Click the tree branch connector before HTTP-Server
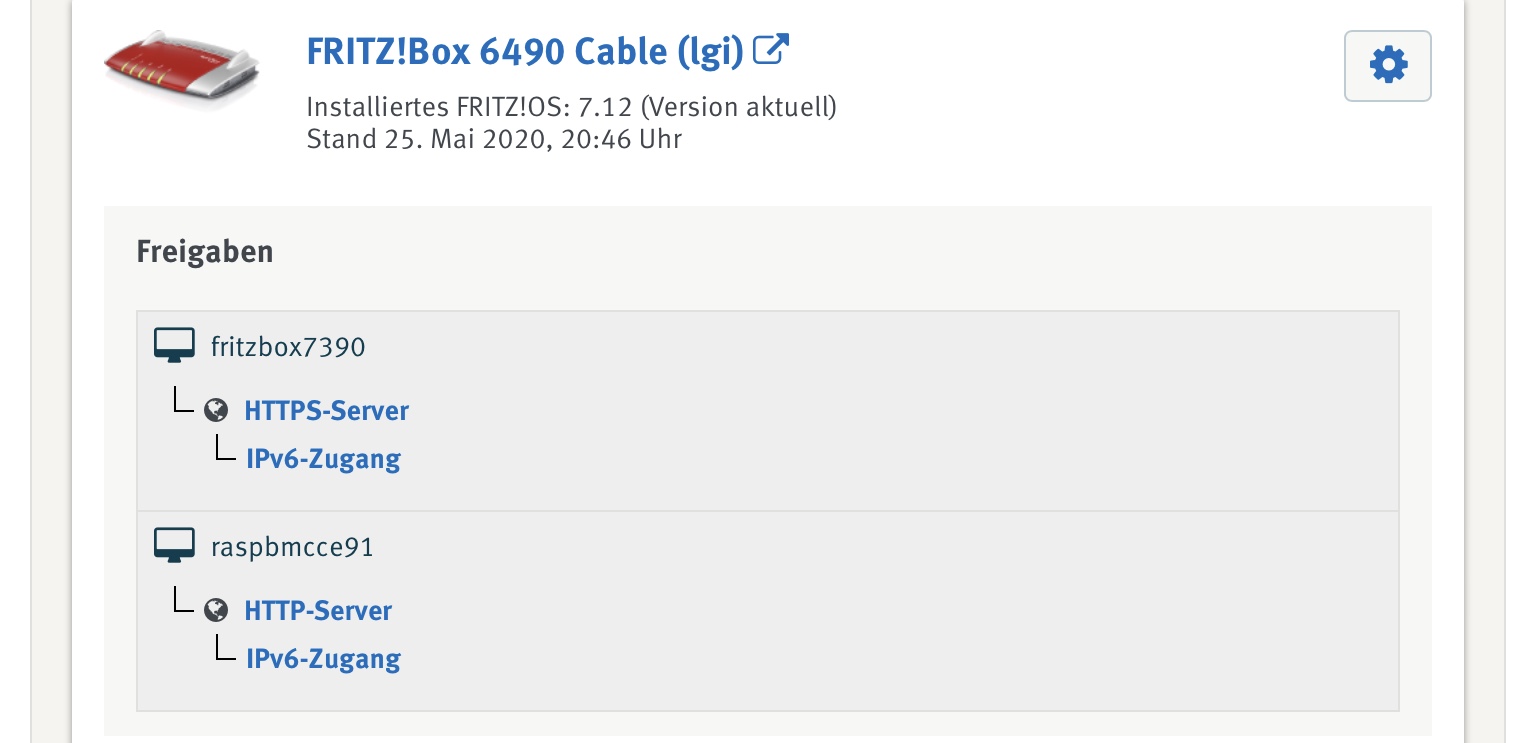The width and height of the screenshot is (1536, 743). pyautogui.click(x=182, y=602)
